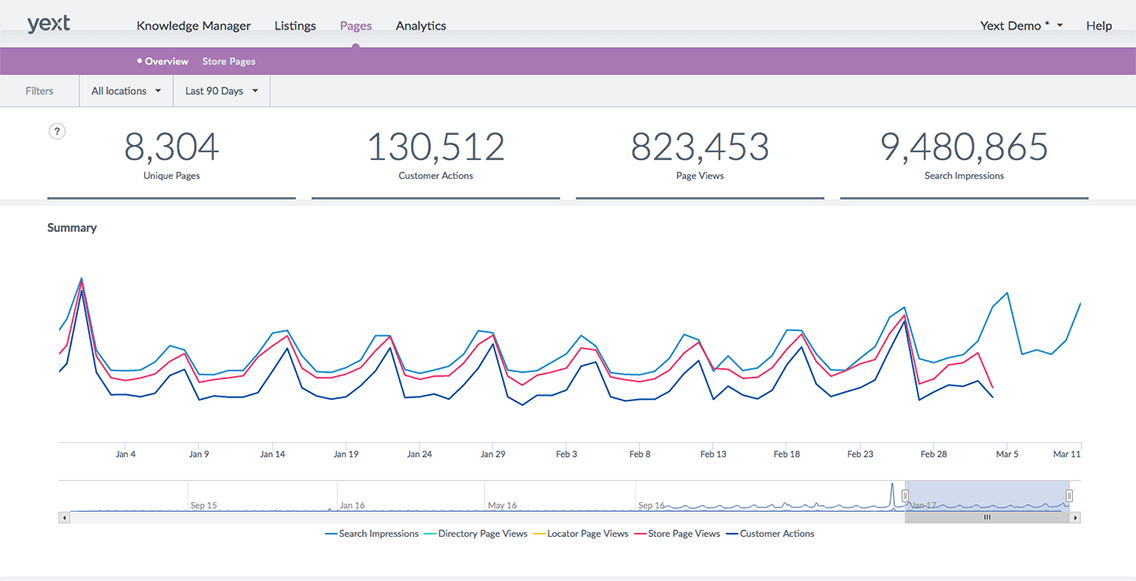Click the Filters button
The width and height of the screenshot is (1136, 581).
pyautogui.click(x=39, y=90)
